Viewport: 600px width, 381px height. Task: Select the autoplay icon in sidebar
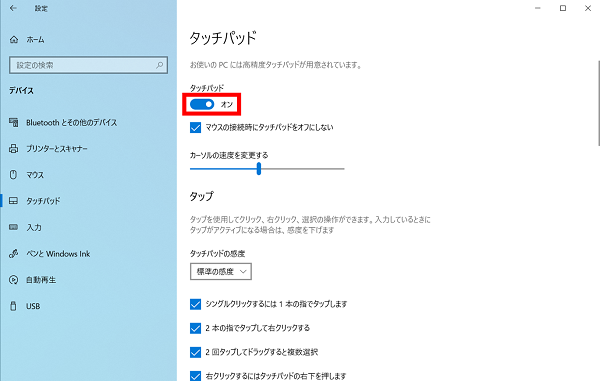click(x=13, y=280)
